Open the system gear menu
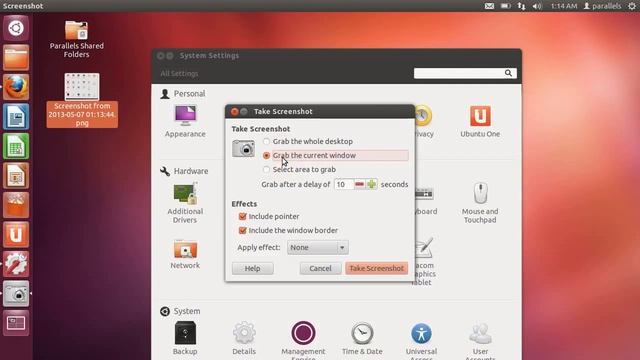Screen dimensions: 640x360 pos(631,6)
